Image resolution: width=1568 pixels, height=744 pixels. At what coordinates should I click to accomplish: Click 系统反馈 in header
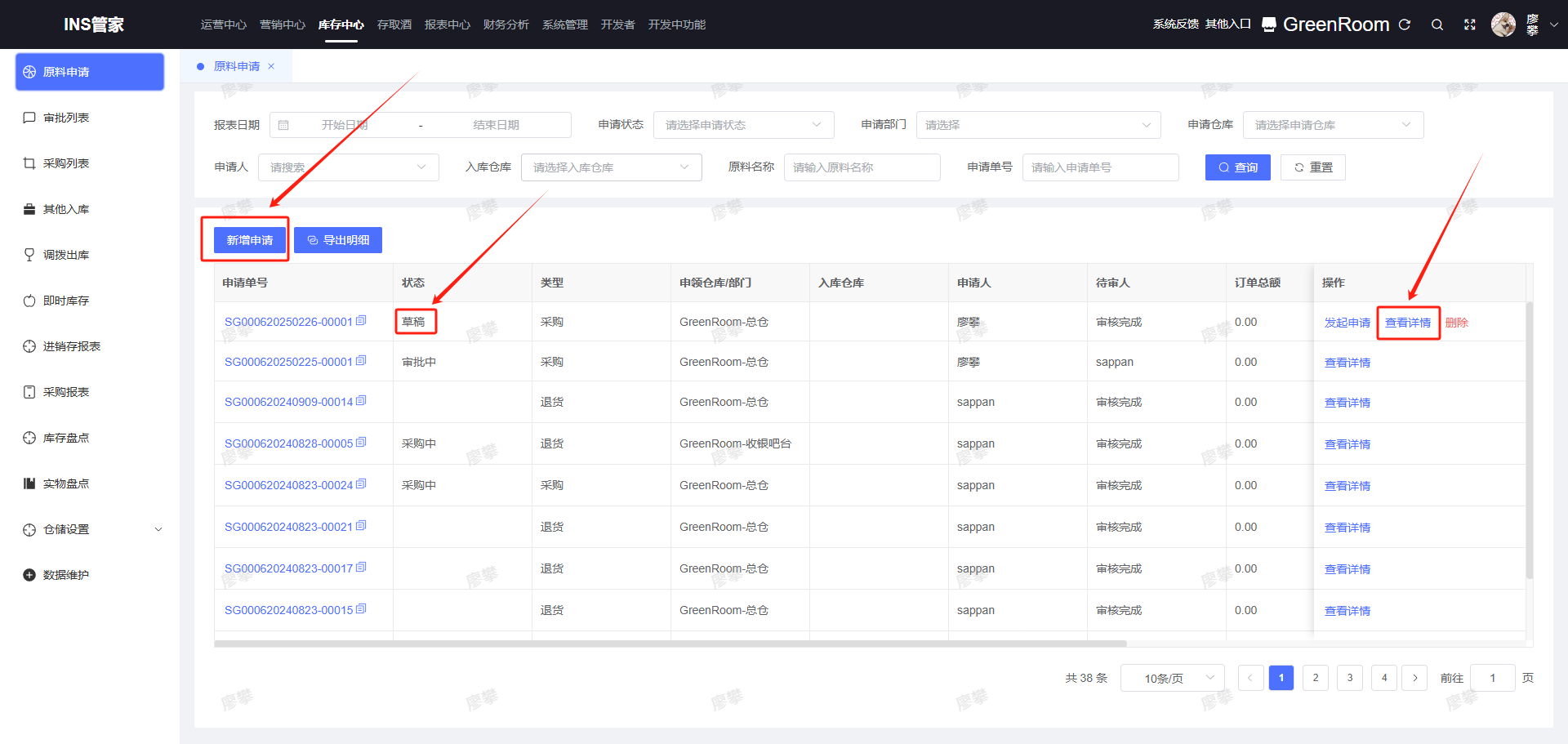1176,25
